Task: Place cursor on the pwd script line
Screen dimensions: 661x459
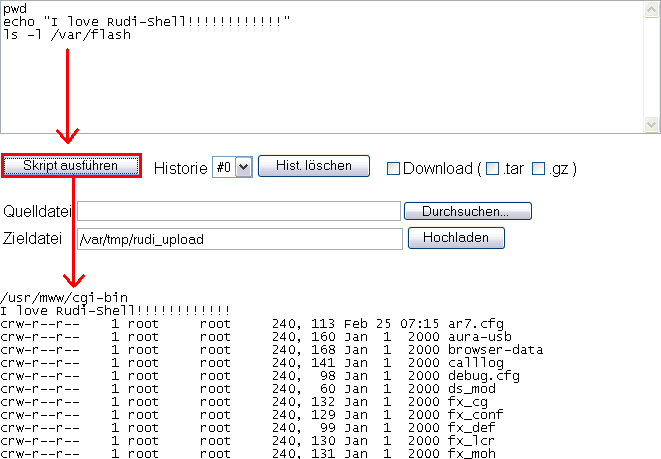Action: tap(15, 8)
